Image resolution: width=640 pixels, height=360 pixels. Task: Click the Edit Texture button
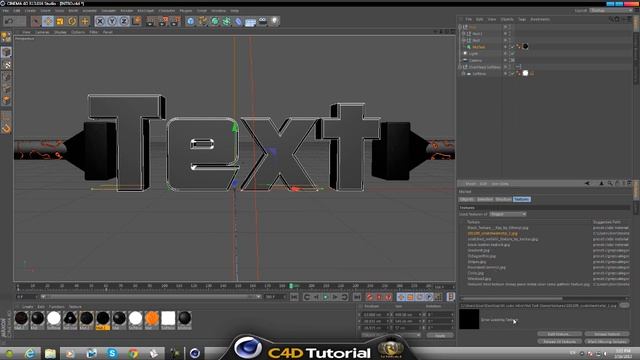click(559, 334)
